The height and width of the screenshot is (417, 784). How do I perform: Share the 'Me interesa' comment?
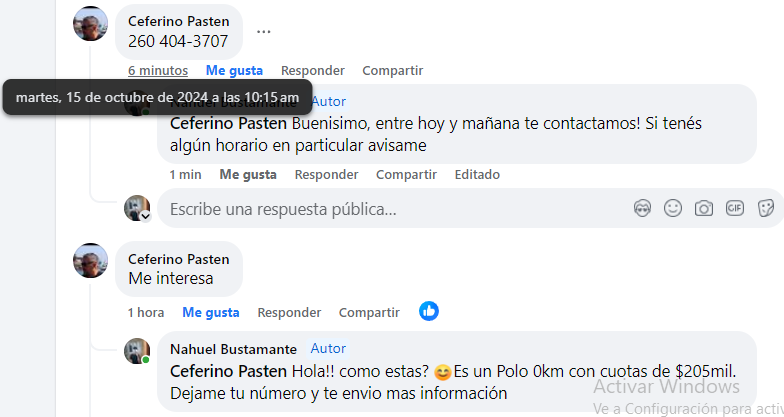click(369, 312)
